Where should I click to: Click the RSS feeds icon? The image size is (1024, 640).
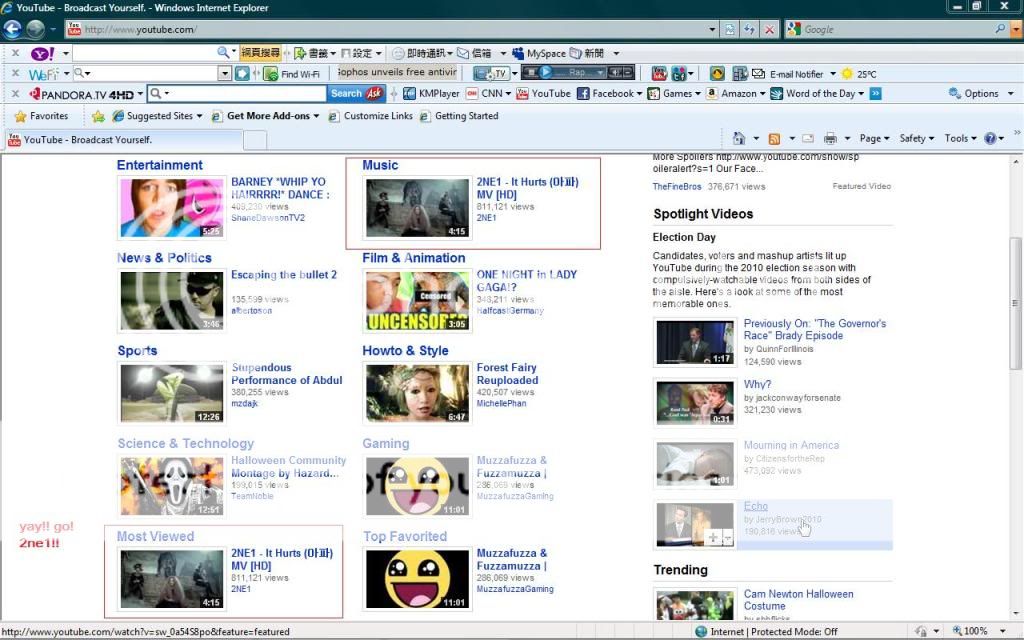click(x=773, y=139)
